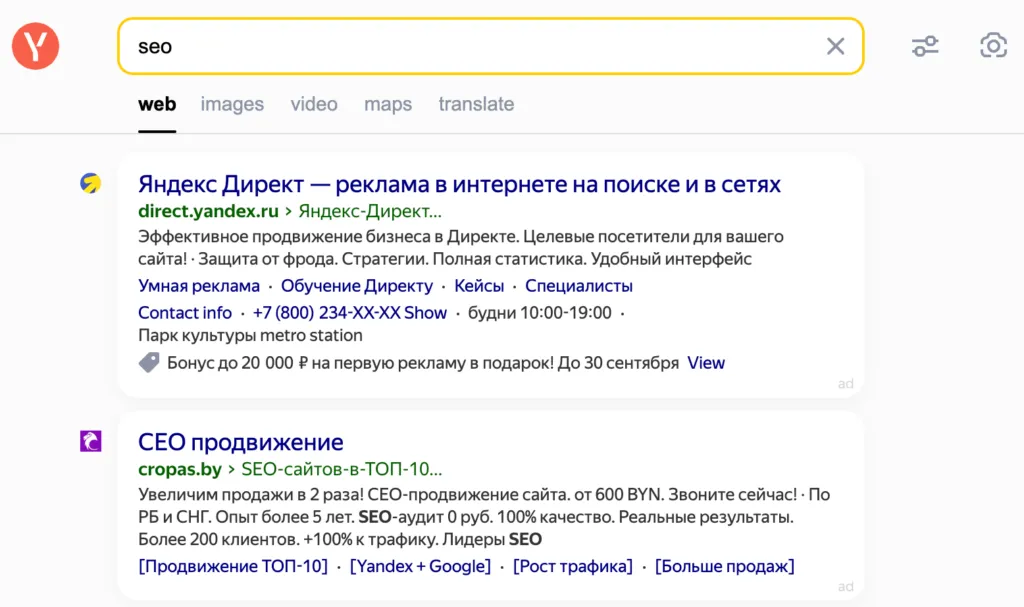The image size is (1024, 607).
Task: Open the '[Продвижение ТОП-10]' sitelink
Action: click(x=232, y=566)
